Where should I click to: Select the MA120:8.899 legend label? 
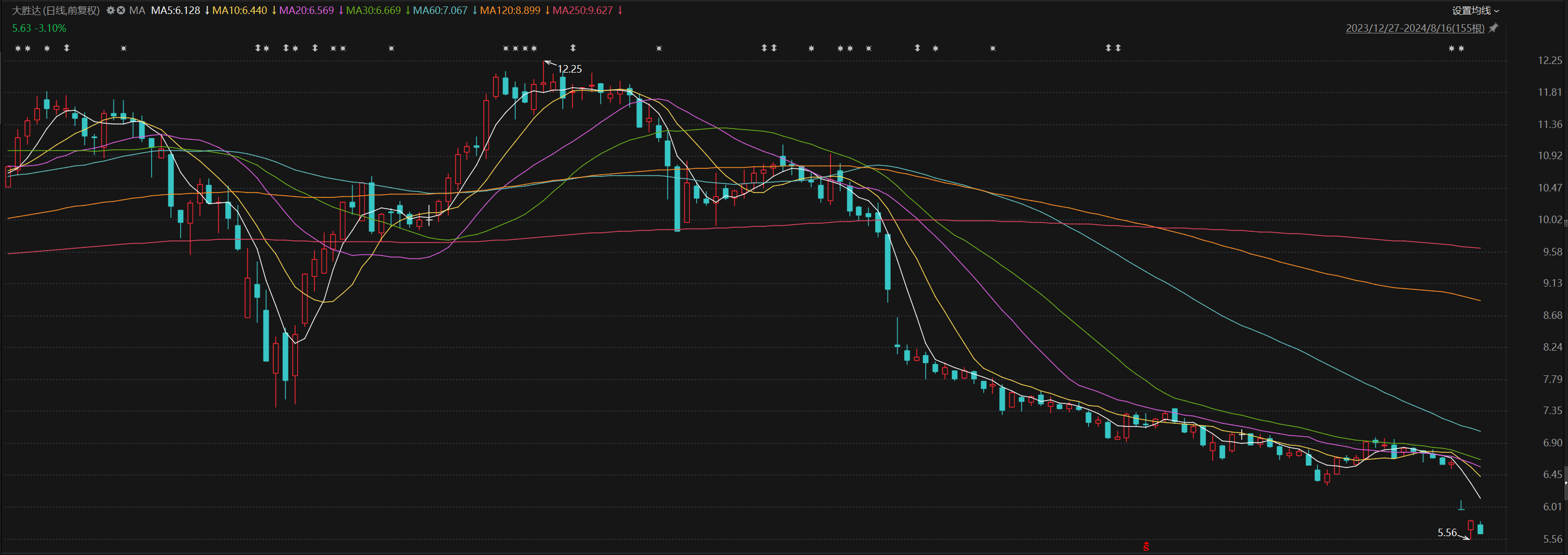point(510,10)
